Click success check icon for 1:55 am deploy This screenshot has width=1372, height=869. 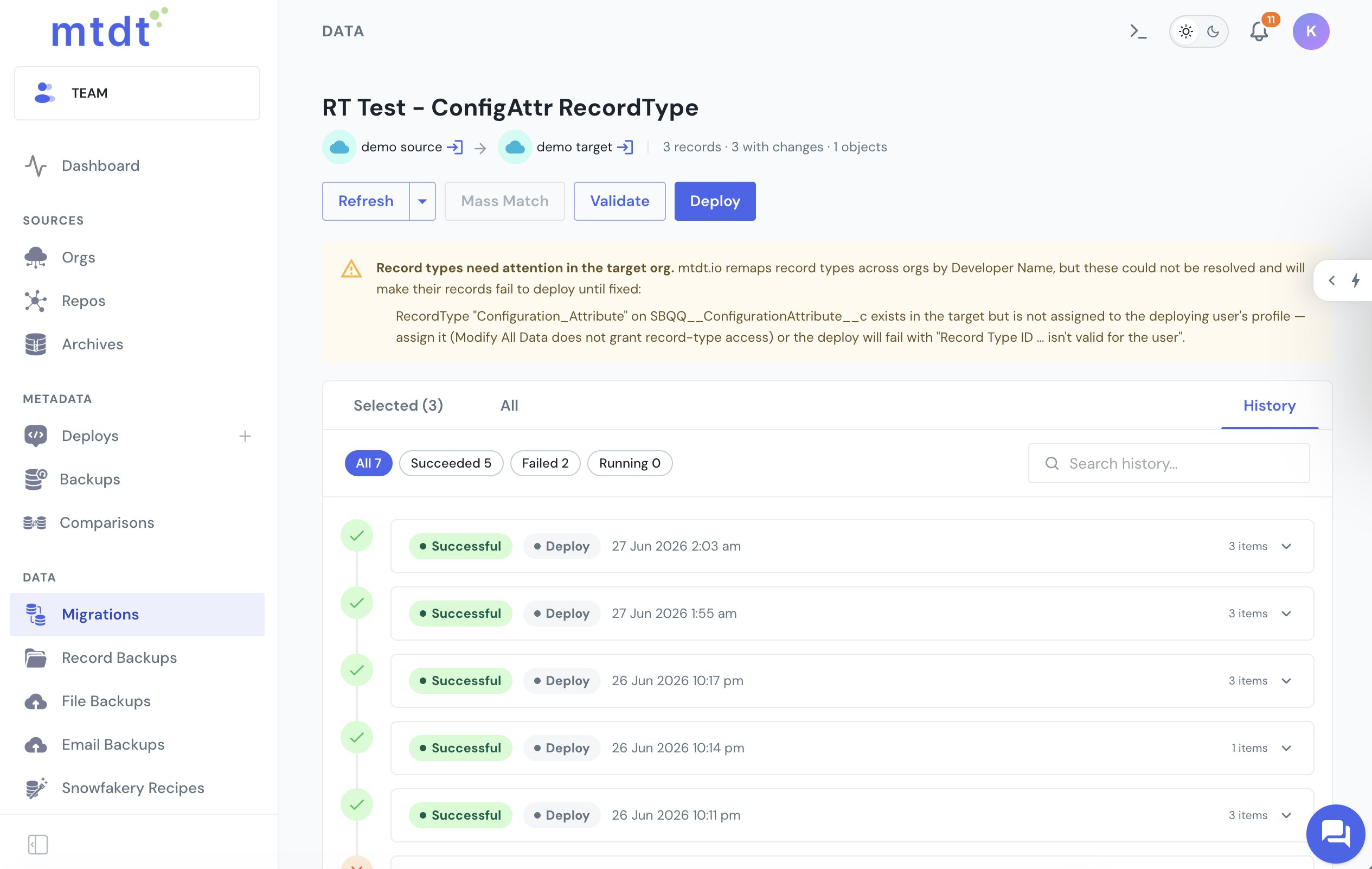click(x=357, y=603)
